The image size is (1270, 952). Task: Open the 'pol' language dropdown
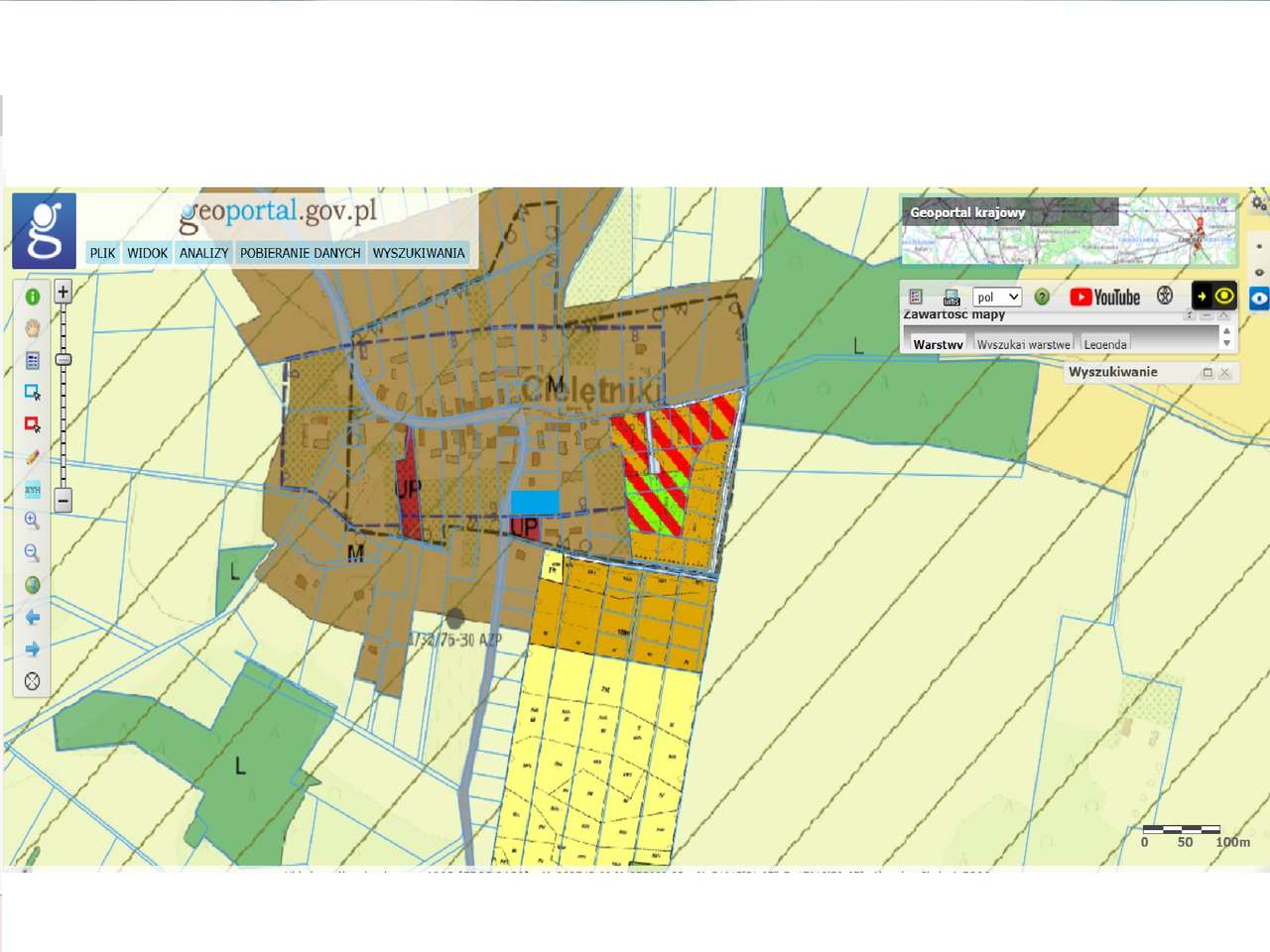point(997,297)
